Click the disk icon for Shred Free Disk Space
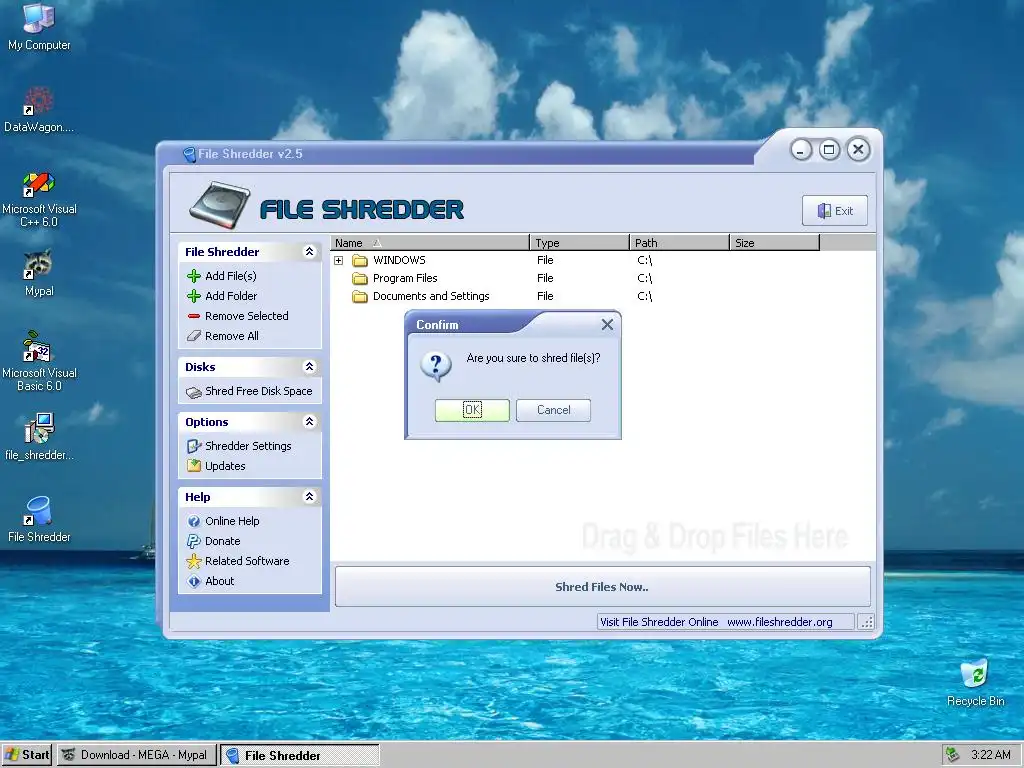Viewport: 1024px width, 768px height. pos(193,392)
